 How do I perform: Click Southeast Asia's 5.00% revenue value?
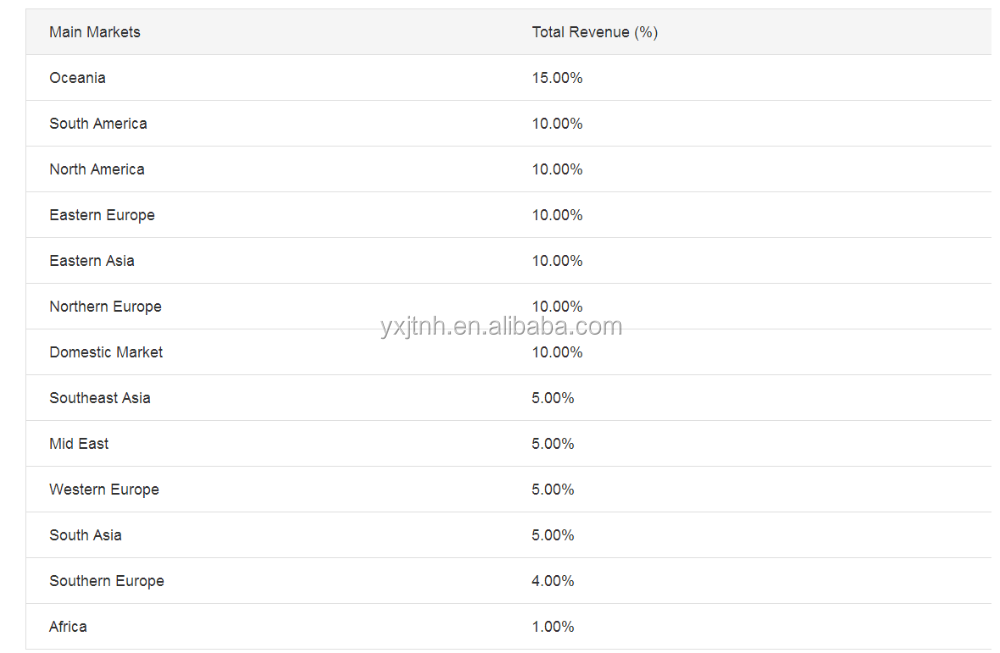(x=553, y=398)
